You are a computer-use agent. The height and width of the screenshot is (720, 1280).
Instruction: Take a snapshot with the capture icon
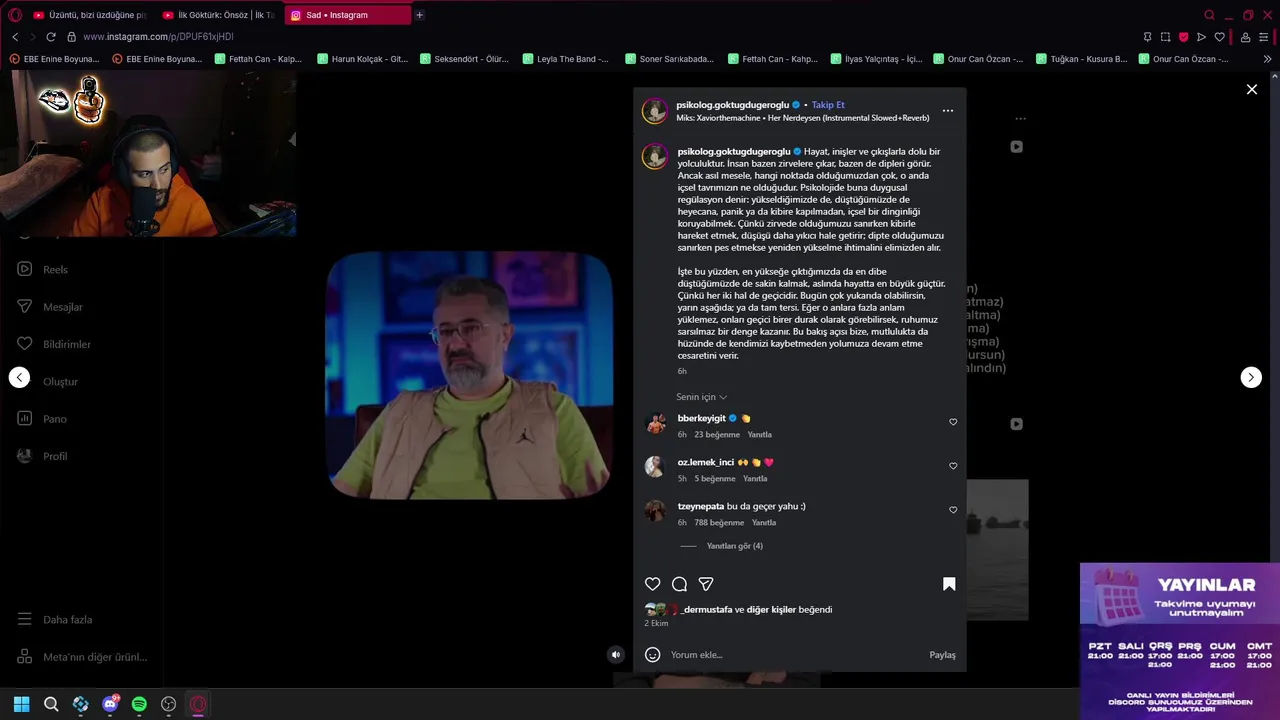tap(1165, 37)
